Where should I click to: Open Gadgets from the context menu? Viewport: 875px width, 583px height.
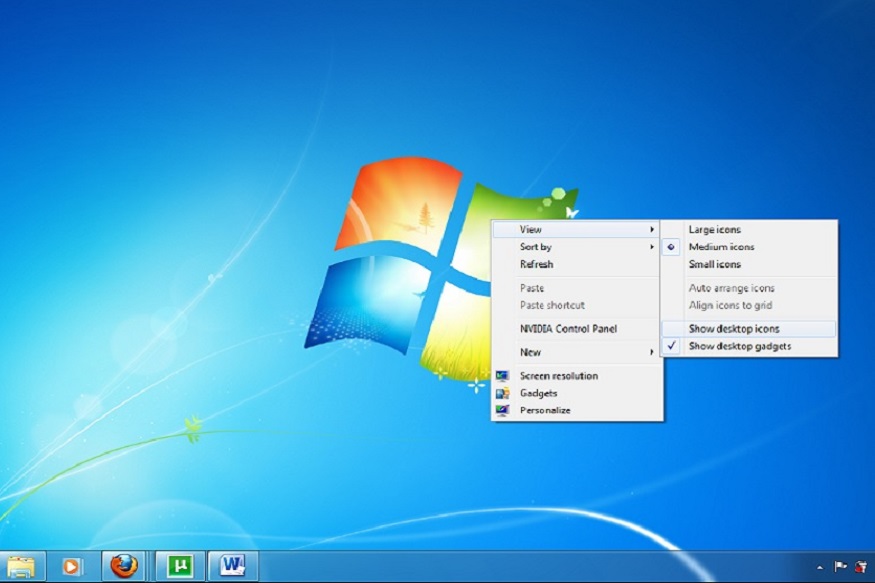coord(538,393)
